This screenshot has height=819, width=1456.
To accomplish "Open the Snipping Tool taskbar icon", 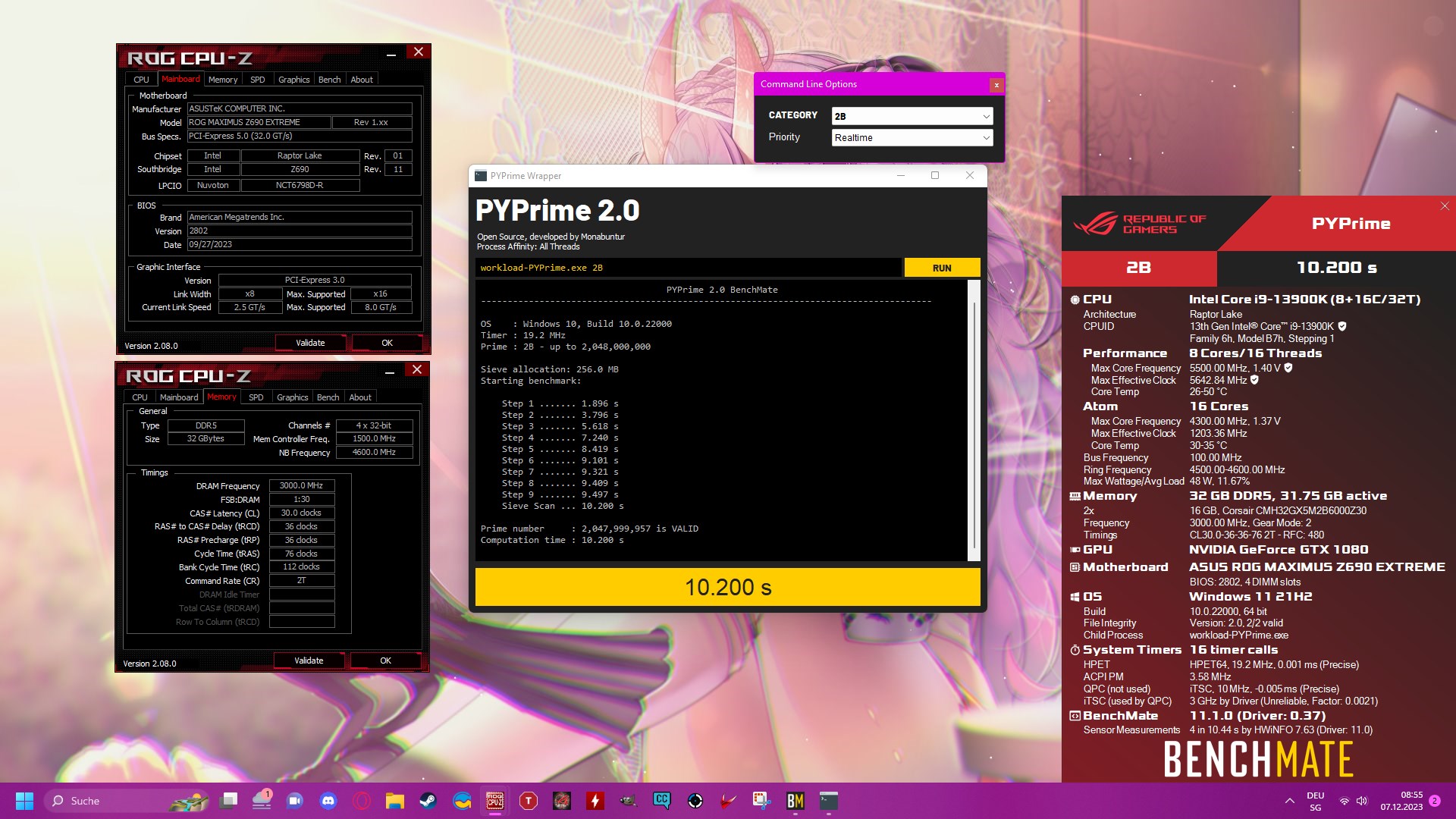I will click(x=761, y=801).
